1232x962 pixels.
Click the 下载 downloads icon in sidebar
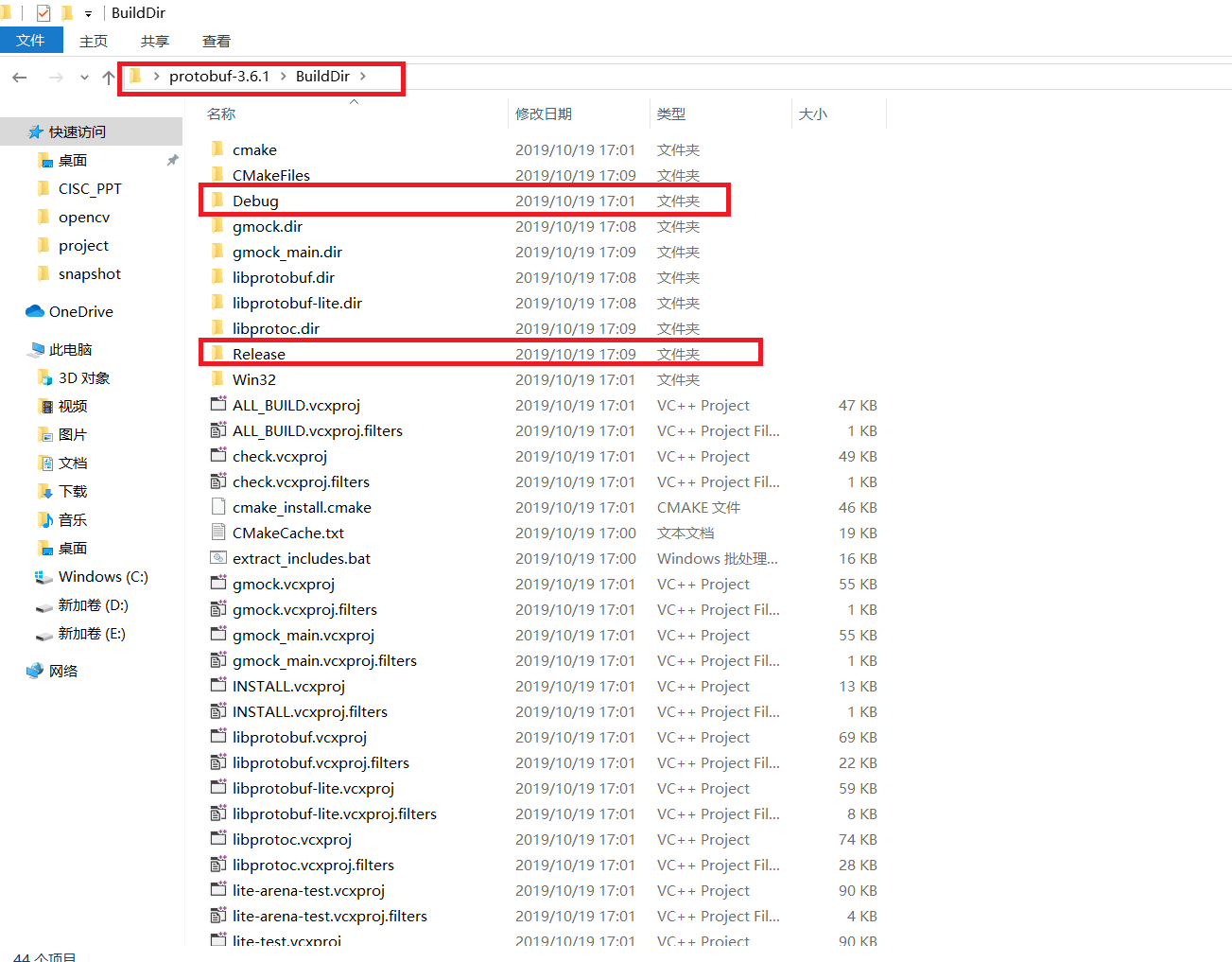click(x=45, y=491)
